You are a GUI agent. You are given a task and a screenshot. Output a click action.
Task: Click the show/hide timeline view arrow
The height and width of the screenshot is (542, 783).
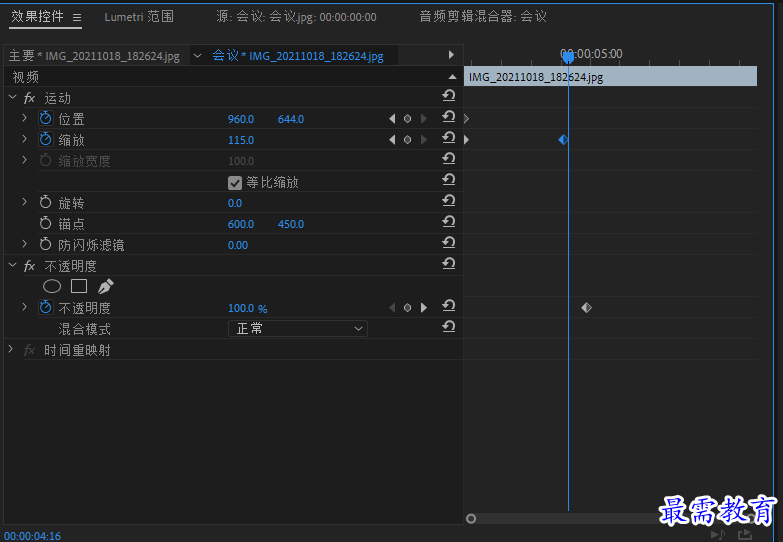pos(451,55)
